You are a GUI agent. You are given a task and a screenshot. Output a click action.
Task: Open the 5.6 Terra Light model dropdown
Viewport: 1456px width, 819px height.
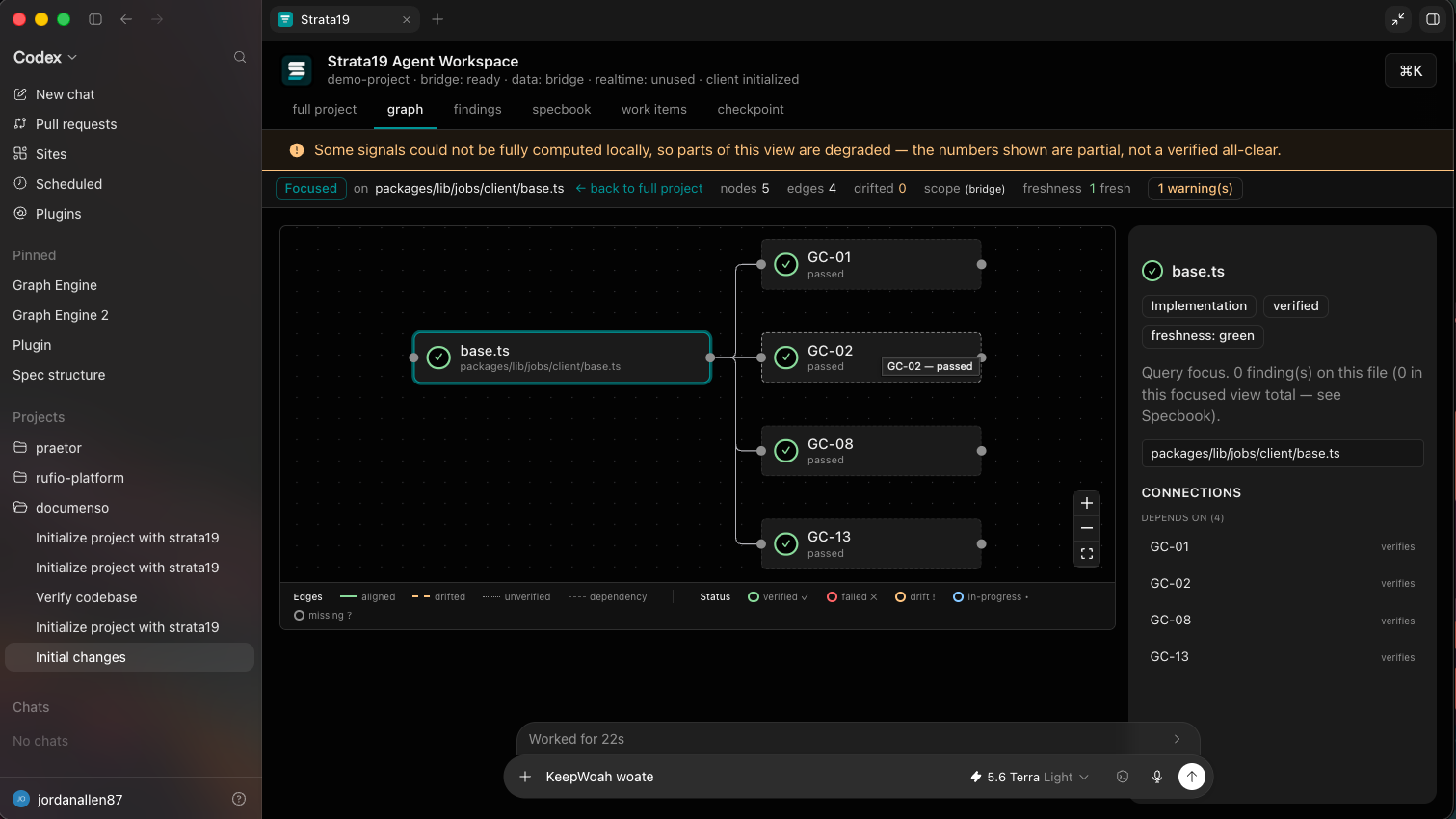tap(1029, 777)
